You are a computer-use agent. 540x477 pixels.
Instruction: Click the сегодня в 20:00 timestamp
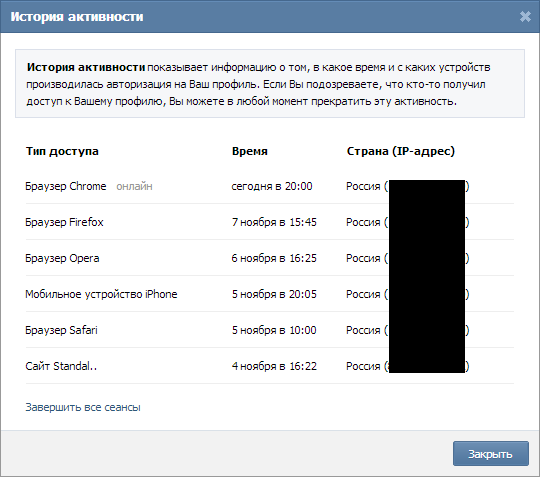pyautogui.click(x=272, y=186)
